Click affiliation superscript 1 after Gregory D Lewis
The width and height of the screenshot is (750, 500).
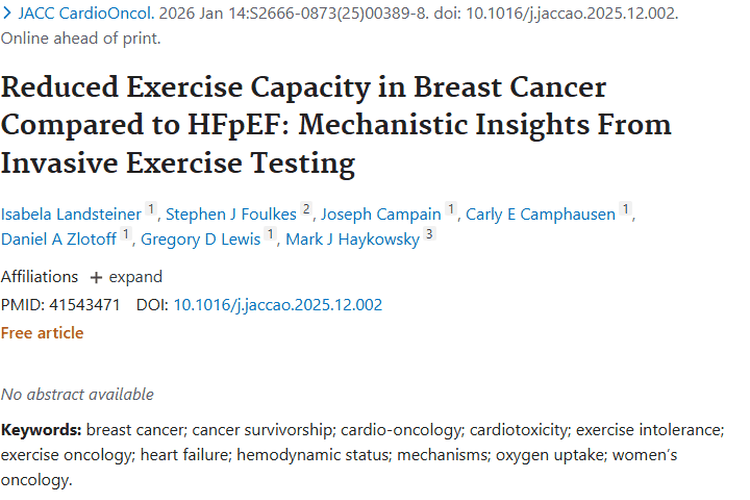(x=270, y=236)
